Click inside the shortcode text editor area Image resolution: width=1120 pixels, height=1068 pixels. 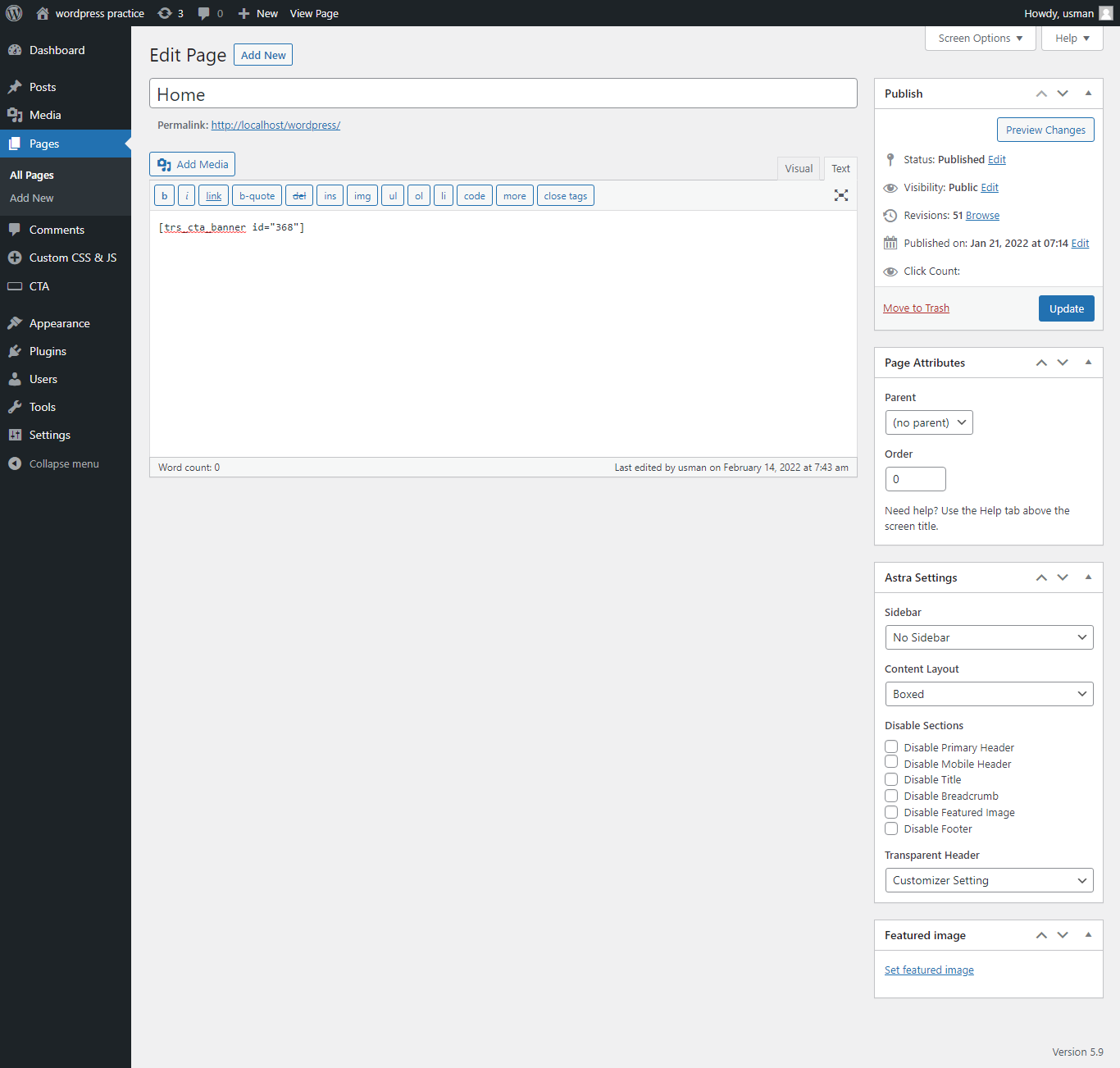pyautogui.click(x=503, y=333)
